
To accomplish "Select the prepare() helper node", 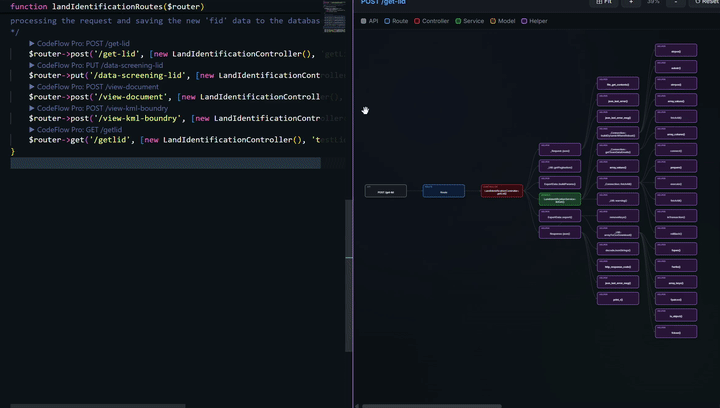I will [x=676, y=166].
